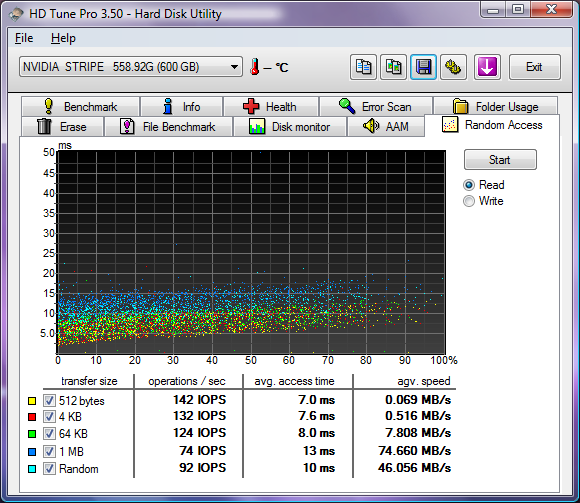Uncheck the 512 bytes checkbox
This screenshot has width=580, height=503.
(49, 401)
